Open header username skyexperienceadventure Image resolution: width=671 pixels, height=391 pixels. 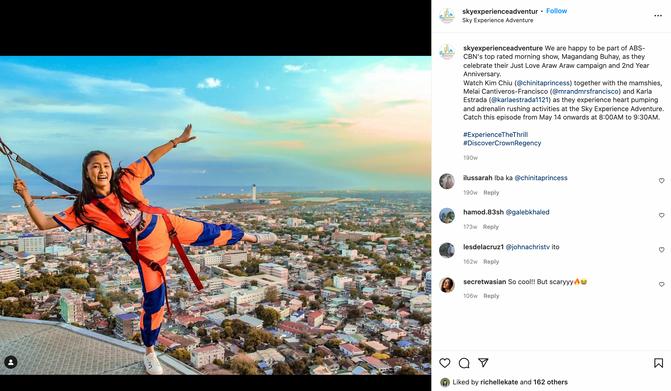[x=500, y=12]
